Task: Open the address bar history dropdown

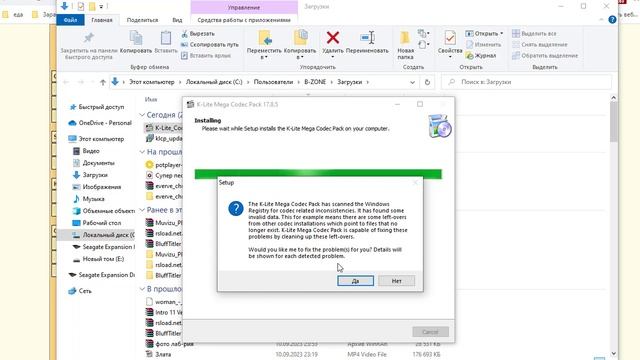Action: (x=412, y=82)
